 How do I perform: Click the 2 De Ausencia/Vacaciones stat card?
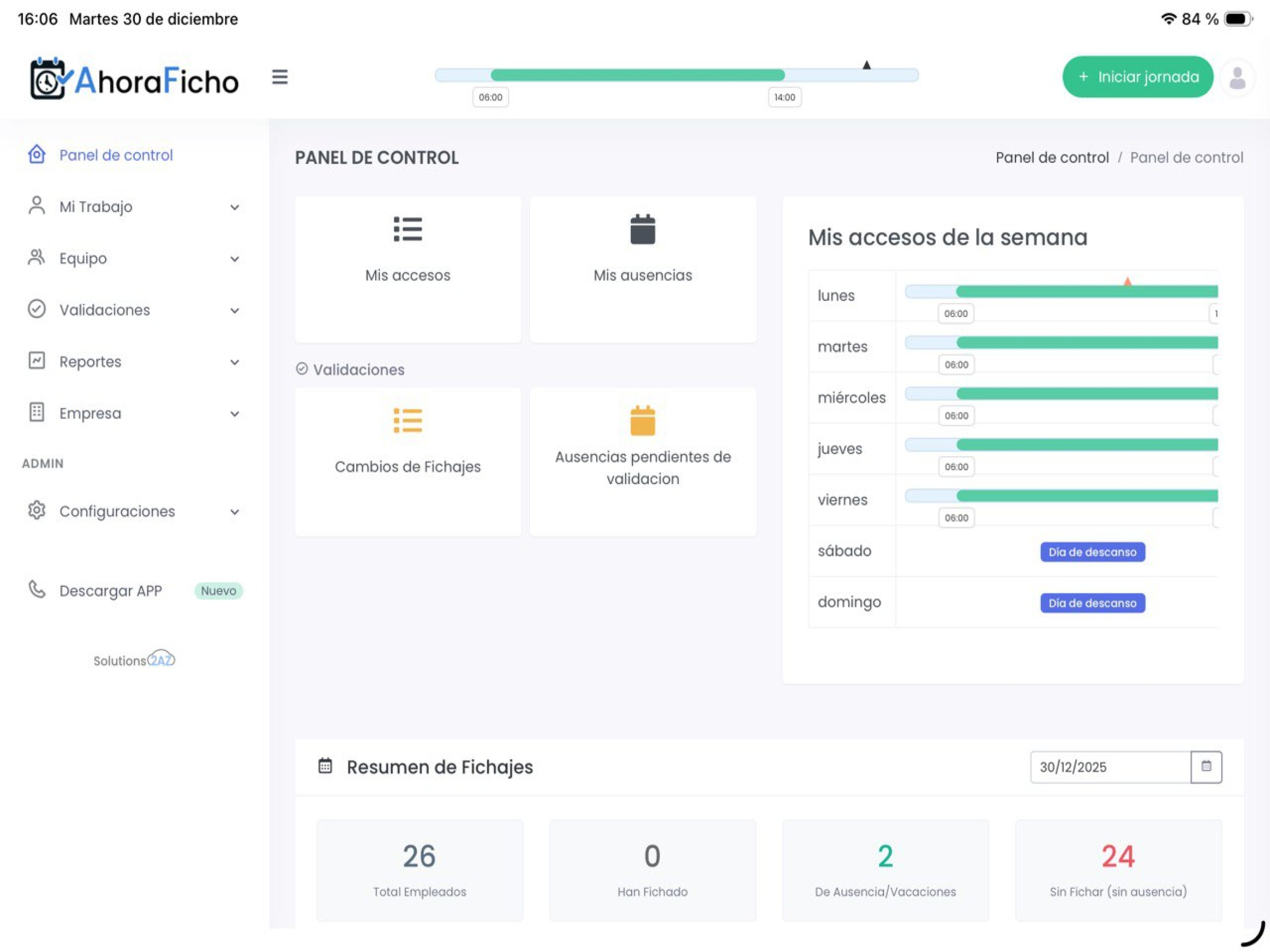coord(885,870)
